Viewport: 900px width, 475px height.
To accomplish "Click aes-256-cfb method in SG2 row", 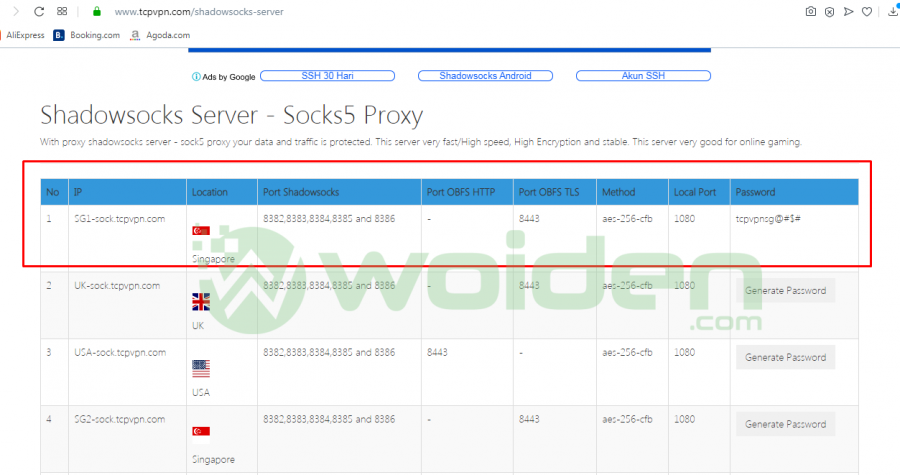I will [x=627, y=419].
